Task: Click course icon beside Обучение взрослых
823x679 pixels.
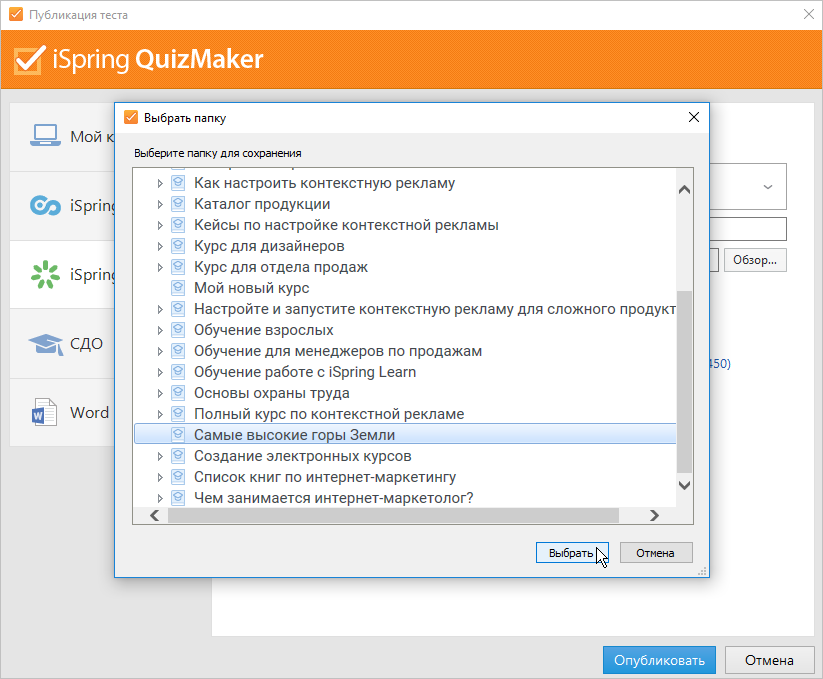Action: point(178,330)
